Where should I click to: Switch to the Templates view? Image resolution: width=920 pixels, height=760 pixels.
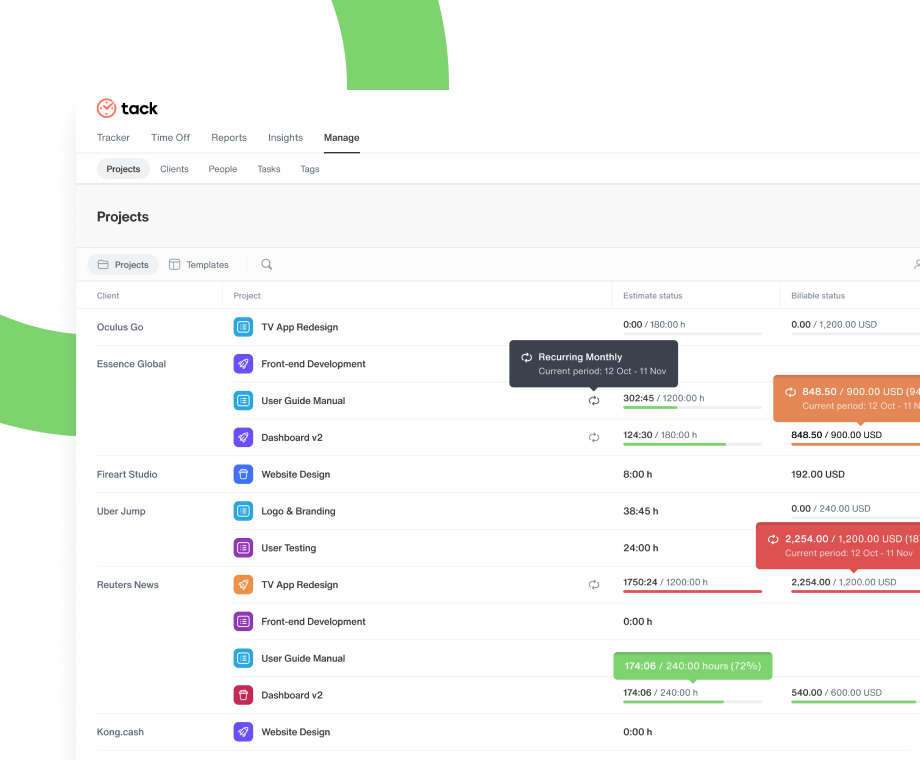coord(199,264)
